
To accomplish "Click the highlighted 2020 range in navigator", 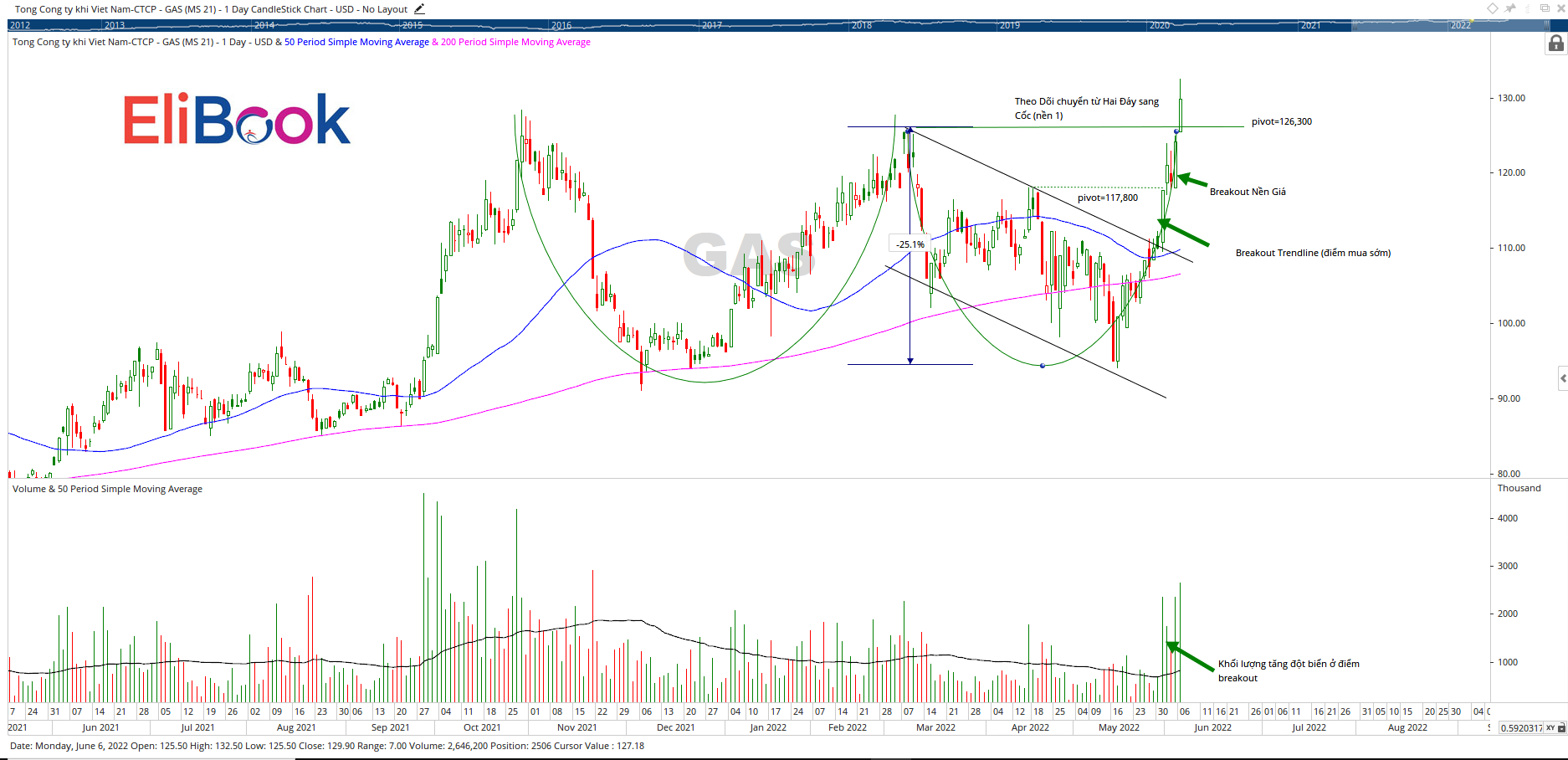I will click(x=1160, y=25).
